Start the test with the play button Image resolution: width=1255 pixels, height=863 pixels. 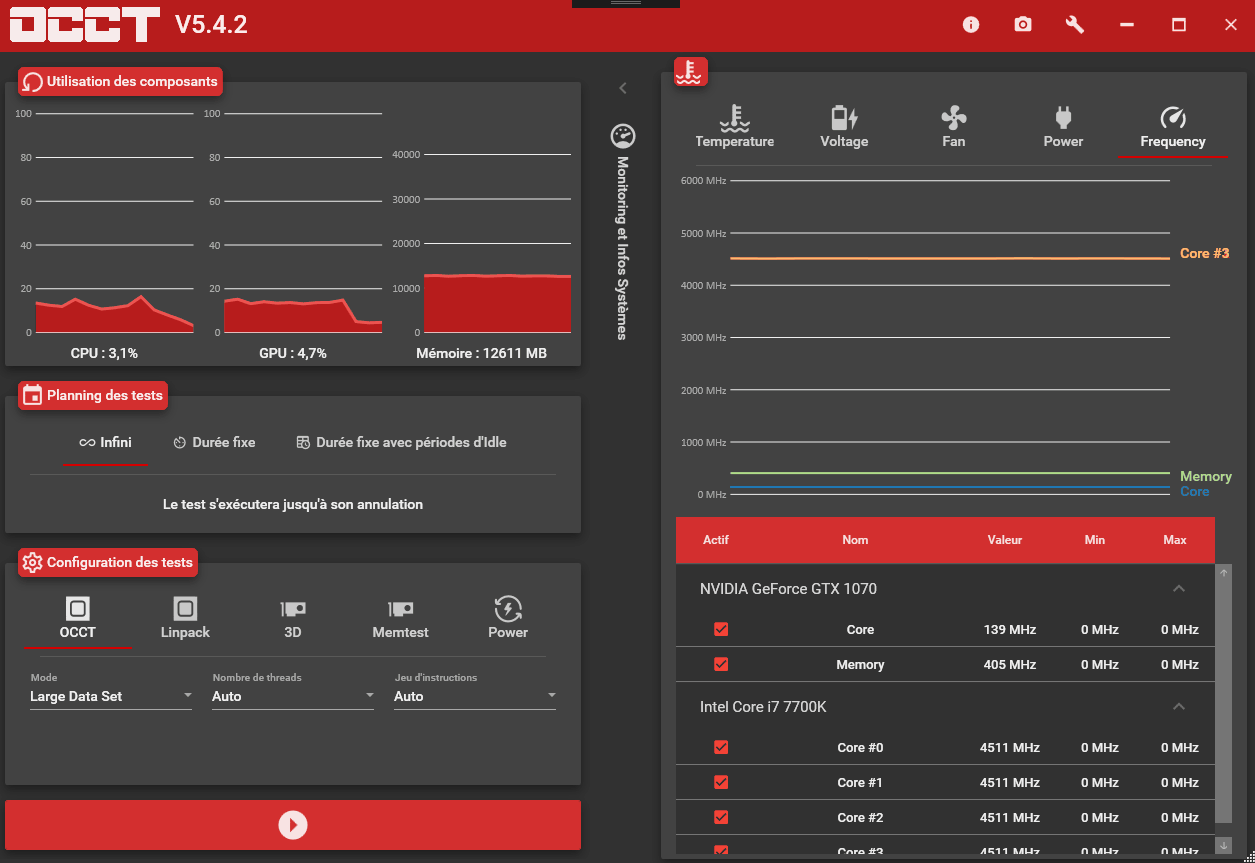pos(293,824)
